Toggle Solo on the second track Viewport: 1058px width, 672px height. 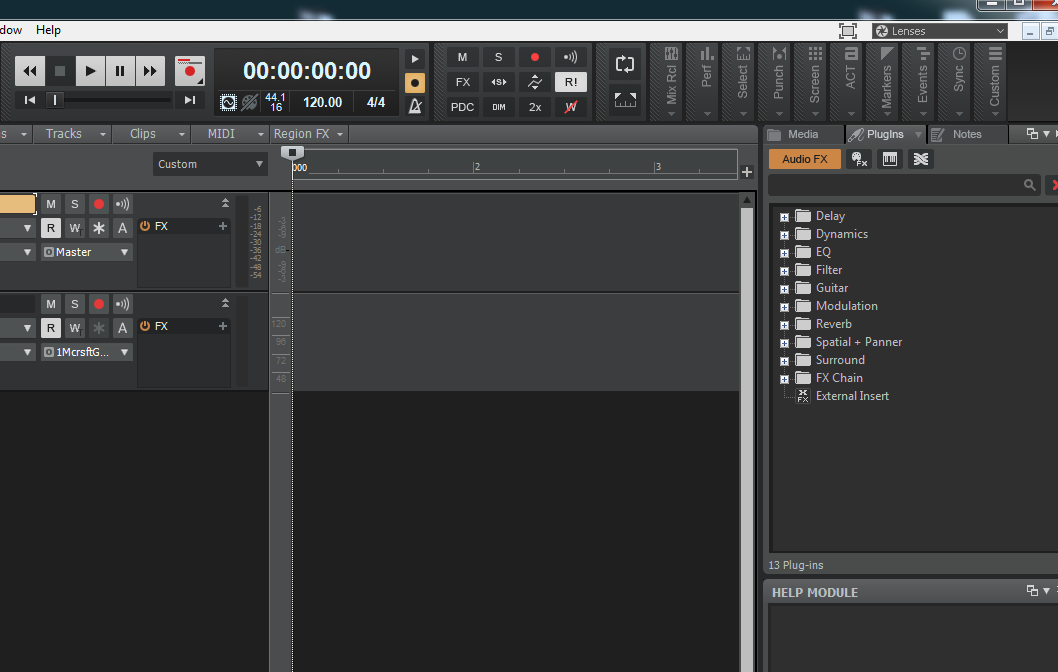(74, 304)
